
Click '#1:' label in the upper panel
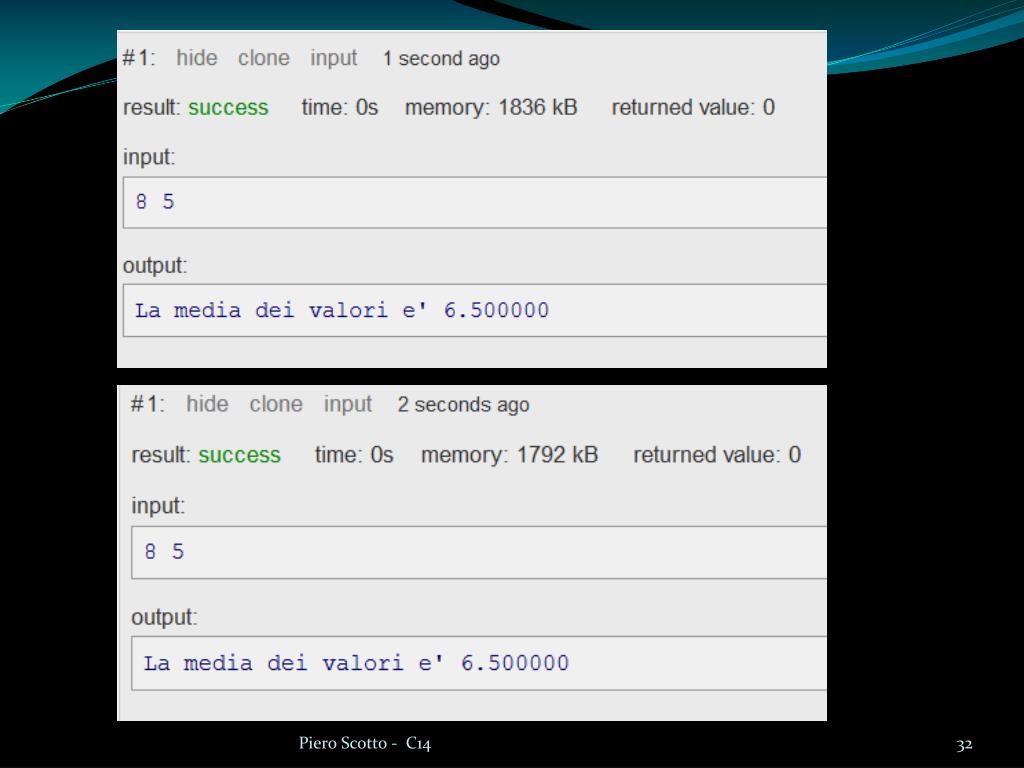[139, 58]
